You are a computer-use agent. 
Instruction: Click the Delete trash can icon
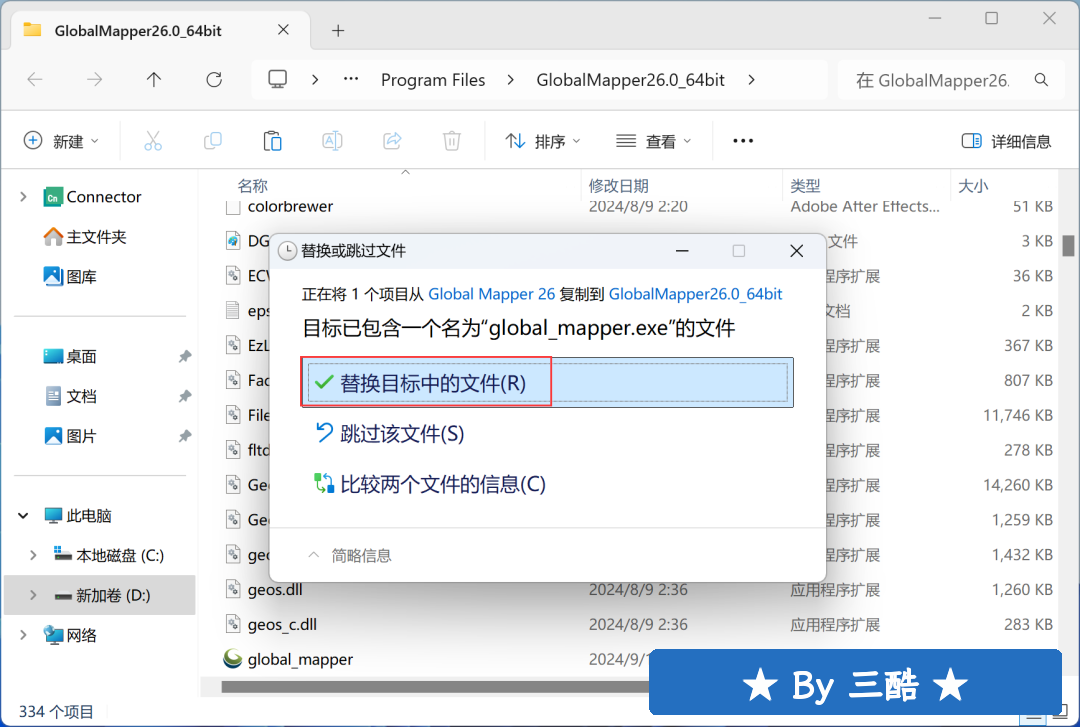click(x=452, y=141)
